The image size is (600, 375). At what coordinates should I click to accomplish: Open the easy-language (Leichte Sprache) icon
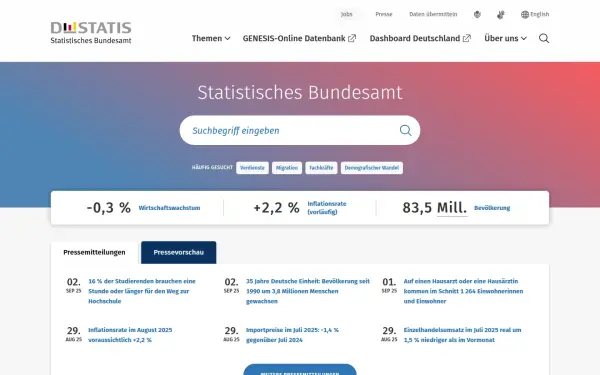(x=477, y=15)
